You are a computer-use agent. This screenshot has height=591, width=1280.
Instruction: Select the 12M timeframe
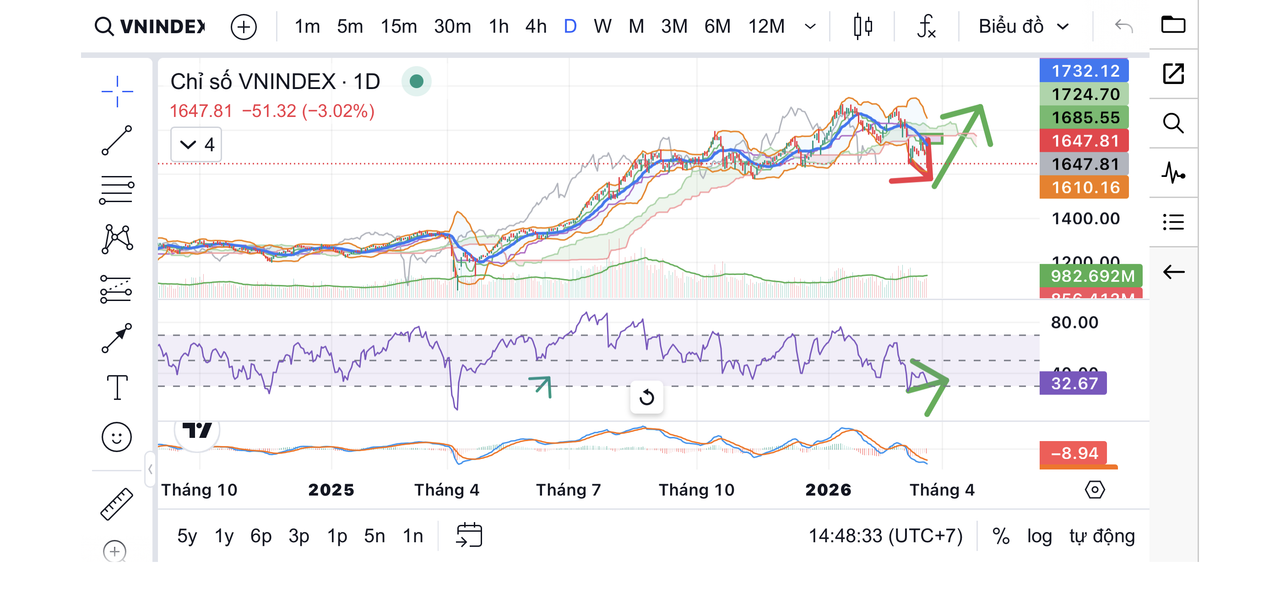(766, 26)
